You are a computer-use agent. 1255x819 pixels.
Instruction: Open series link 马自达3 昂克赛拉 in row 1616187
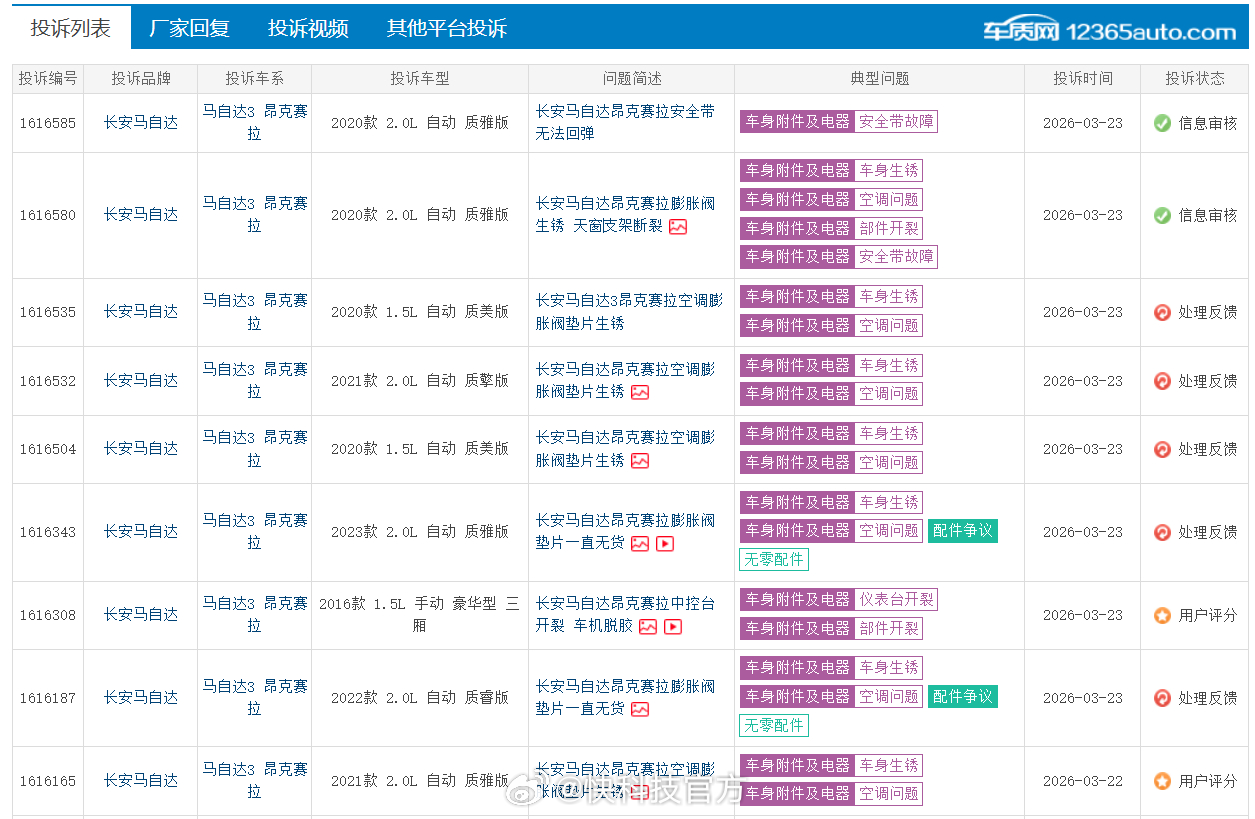point(255,698)
